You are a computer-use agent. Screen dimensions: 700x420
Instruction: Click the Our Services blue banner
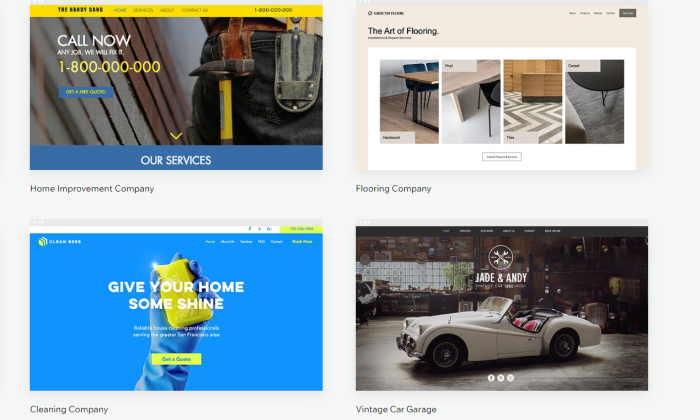pos(176,158)
